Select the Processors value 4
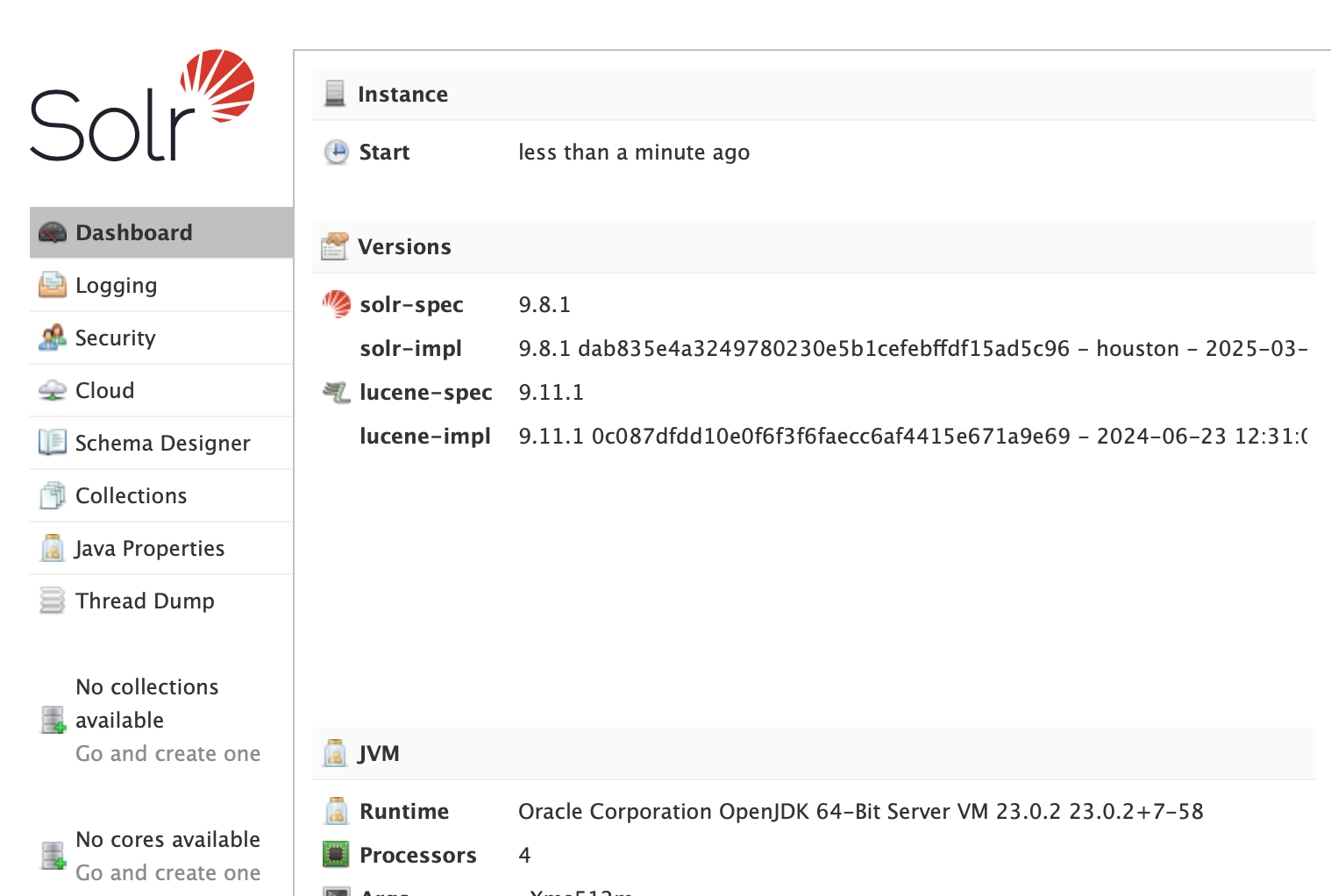 coord(524,856)
